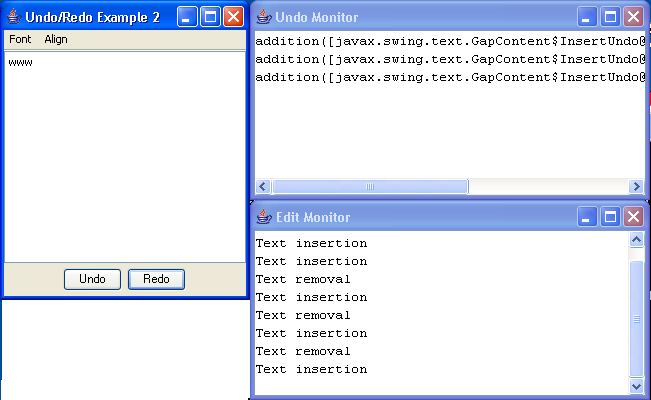Maximize the Edit Monitor window
This screenshot has height=400, width=651.
coord(610,217)
